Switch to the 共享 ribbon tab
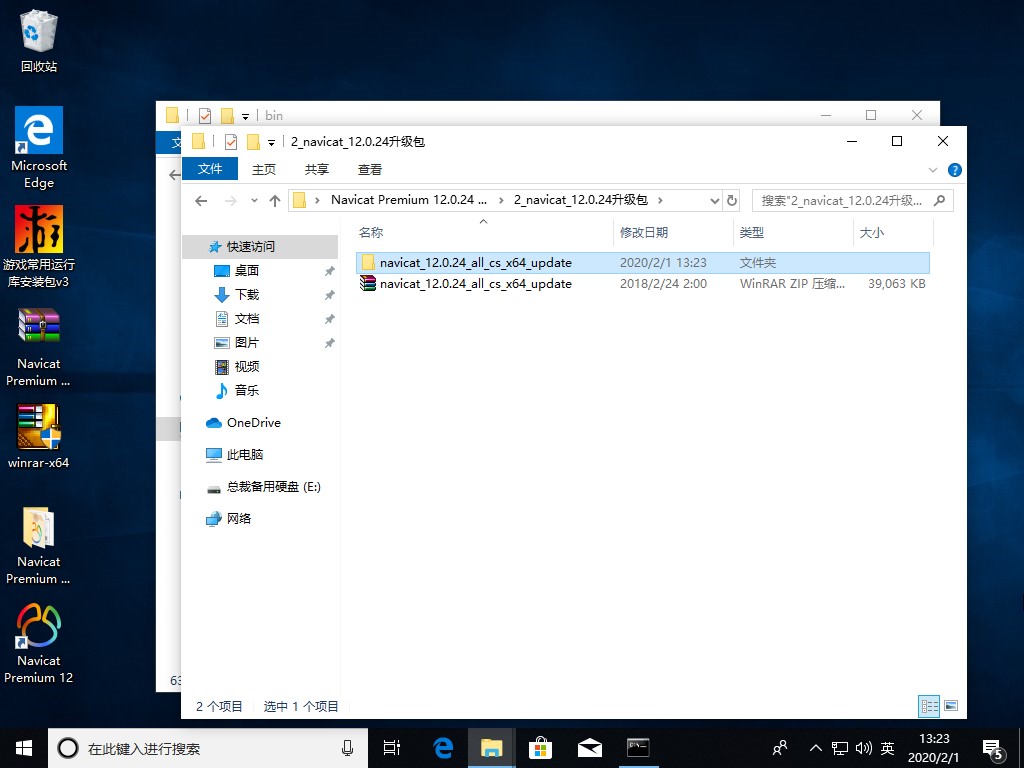1024x768 pixels. coord(317,170)
